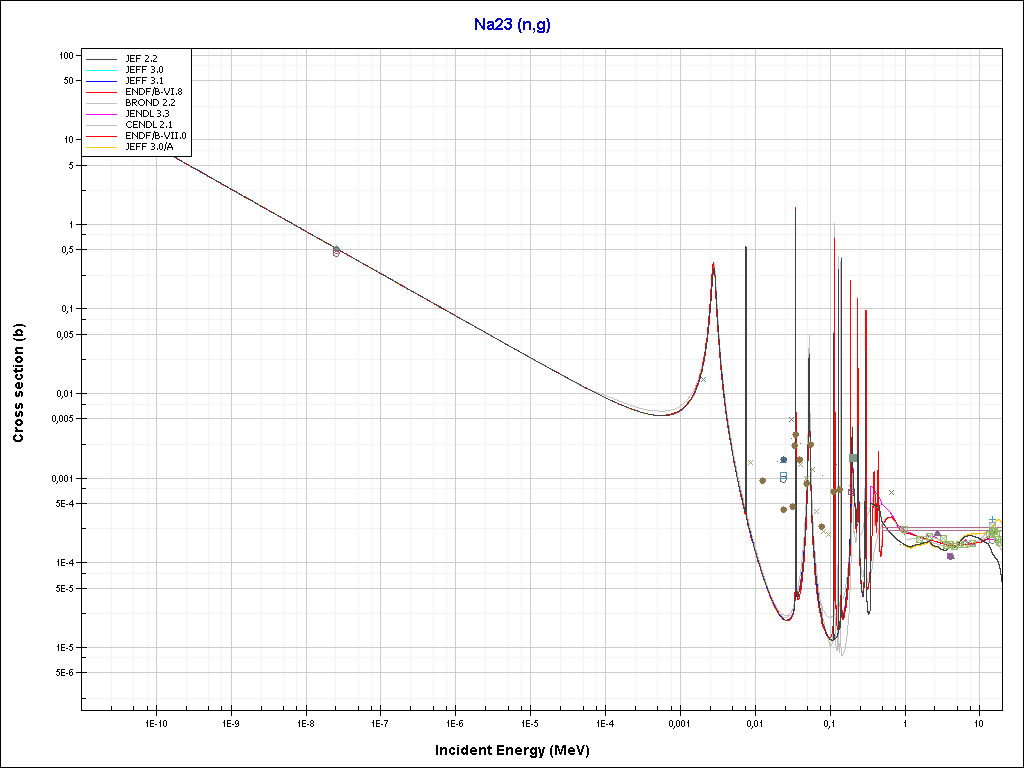The width and height of the screenshot is (1024, 768).
Task: Select the JENDL 3.3 legend entry
Action: (147, 114)
